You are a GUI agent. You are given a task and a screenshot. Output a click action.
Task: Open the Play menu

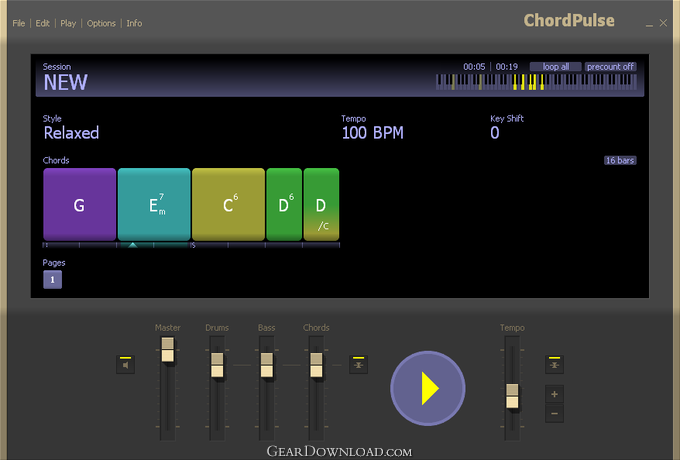[x=68, y=23]
